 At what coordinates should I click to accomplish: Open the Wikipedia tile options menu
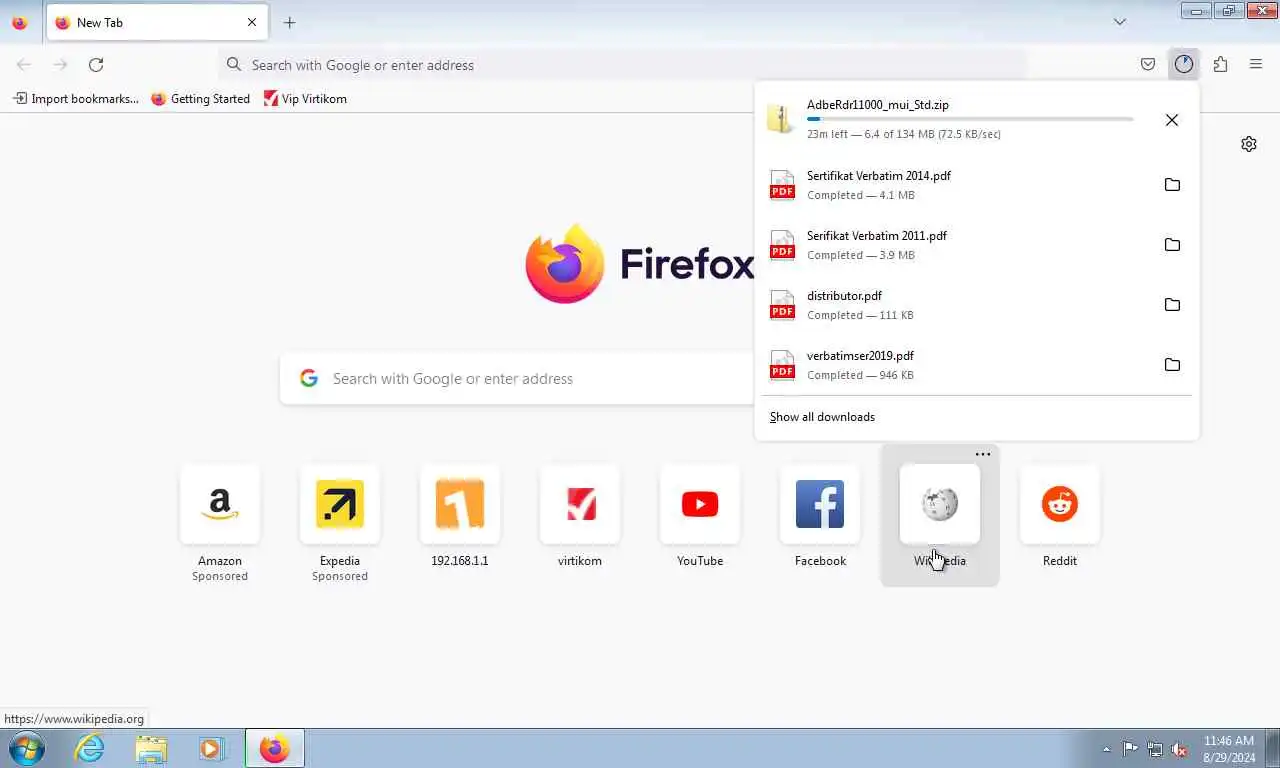(983, 454)
